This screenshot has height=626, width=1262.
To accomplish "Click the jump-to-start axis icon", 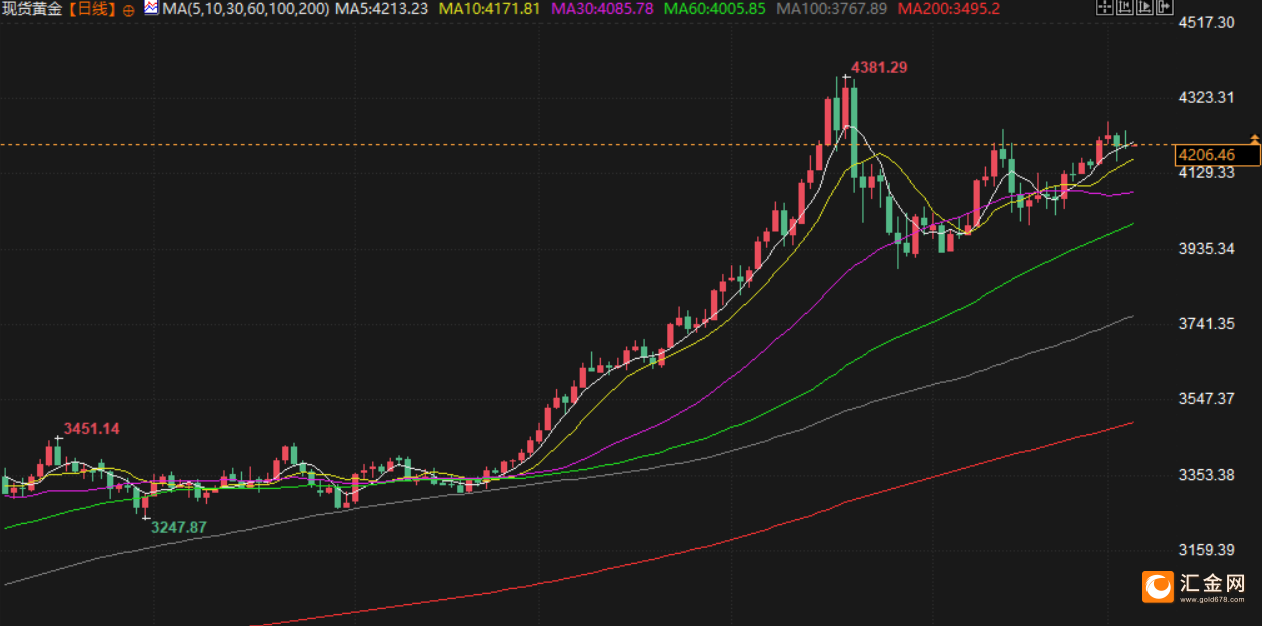I will (1125, 7).
